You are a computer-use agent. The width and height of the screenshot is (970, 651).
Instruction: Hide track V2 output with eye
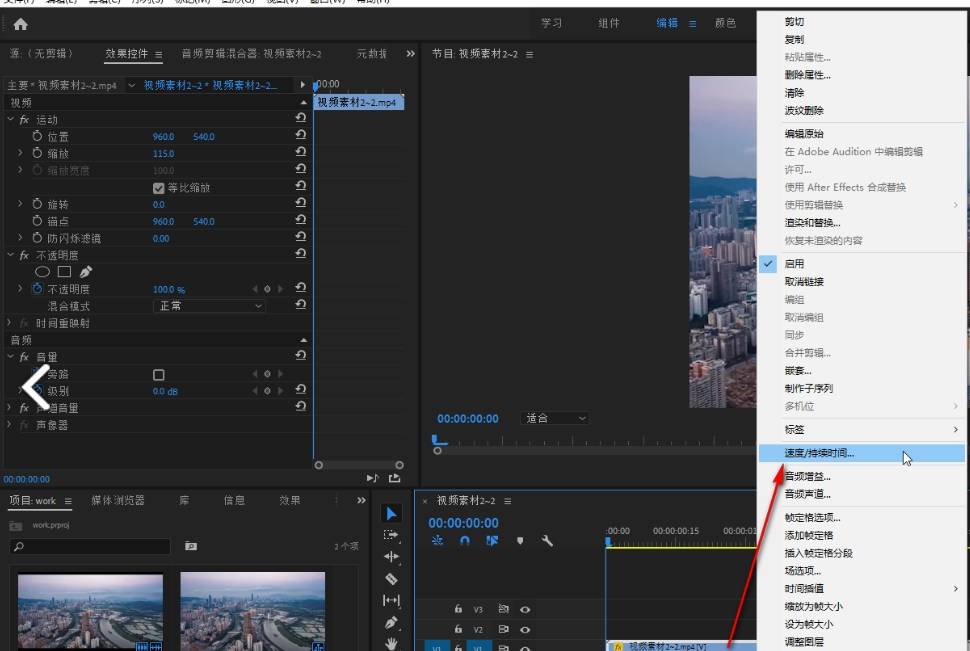click(525, 629)
